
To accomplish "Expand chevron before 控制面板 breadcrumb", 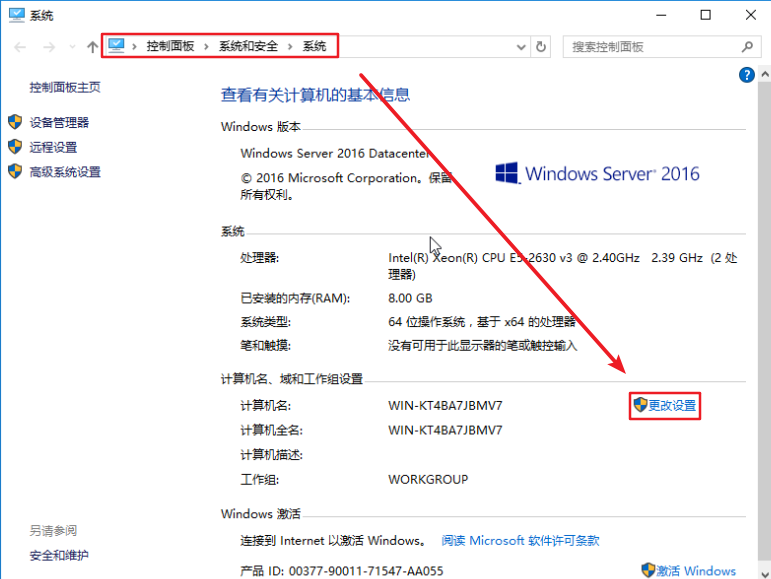I will tap(134, 47).
